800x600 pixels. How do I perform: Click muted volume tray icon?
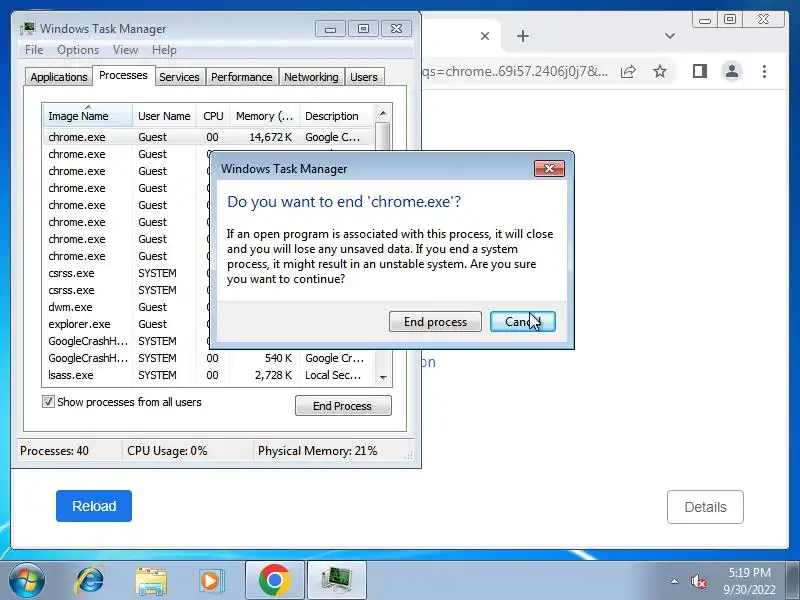click(698, 581)
